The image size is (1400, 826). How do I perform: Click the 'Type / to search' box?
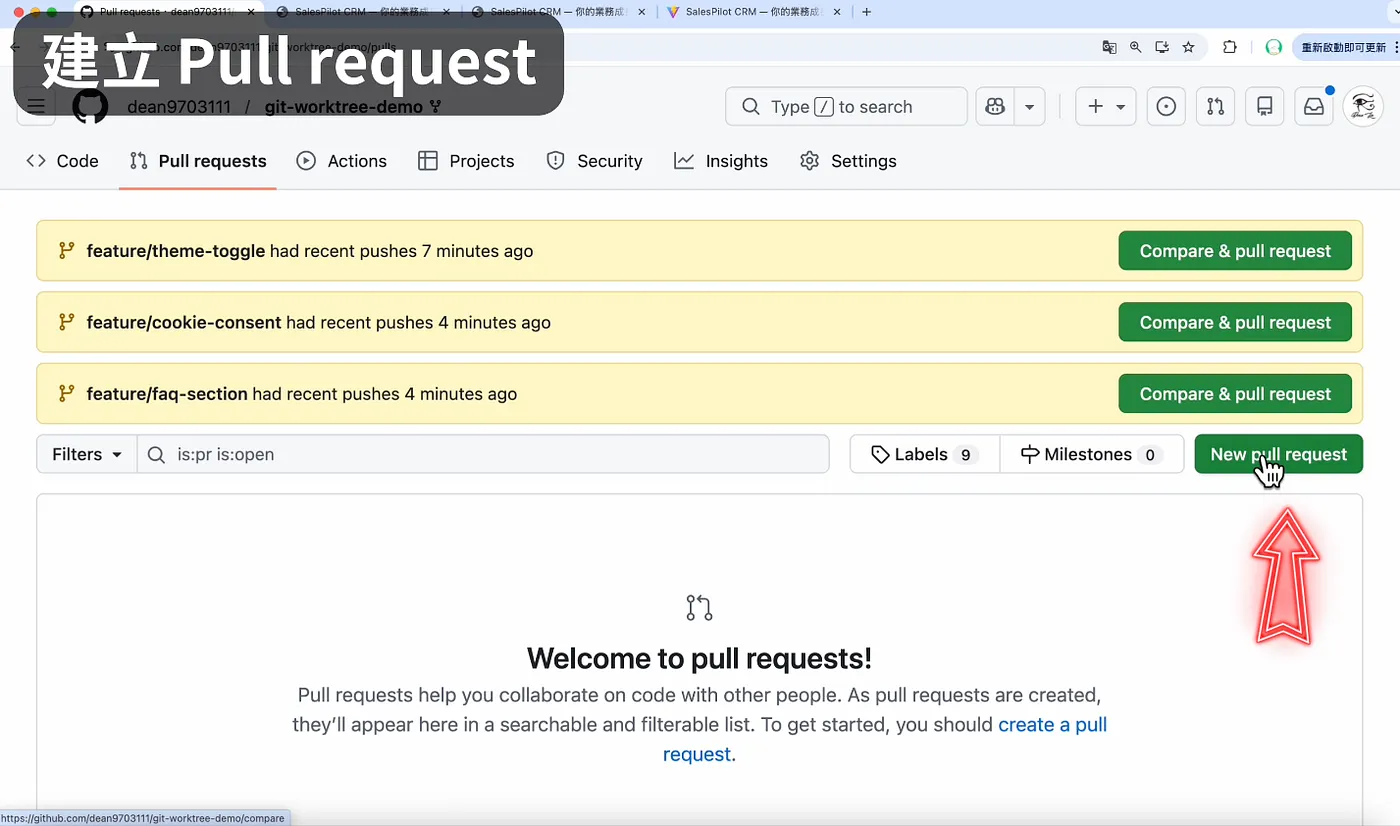pyautogui.click(x=846, y=107)
